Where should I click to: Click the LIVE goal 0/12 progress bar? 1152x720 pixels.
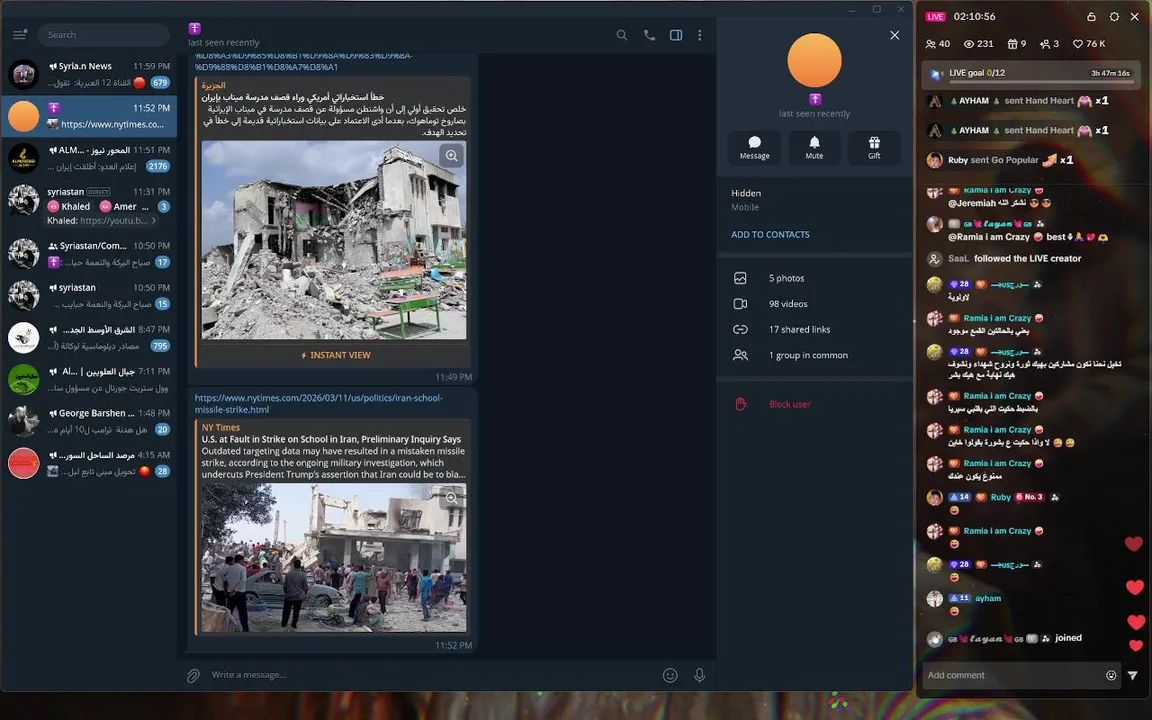pos(1032,74)
